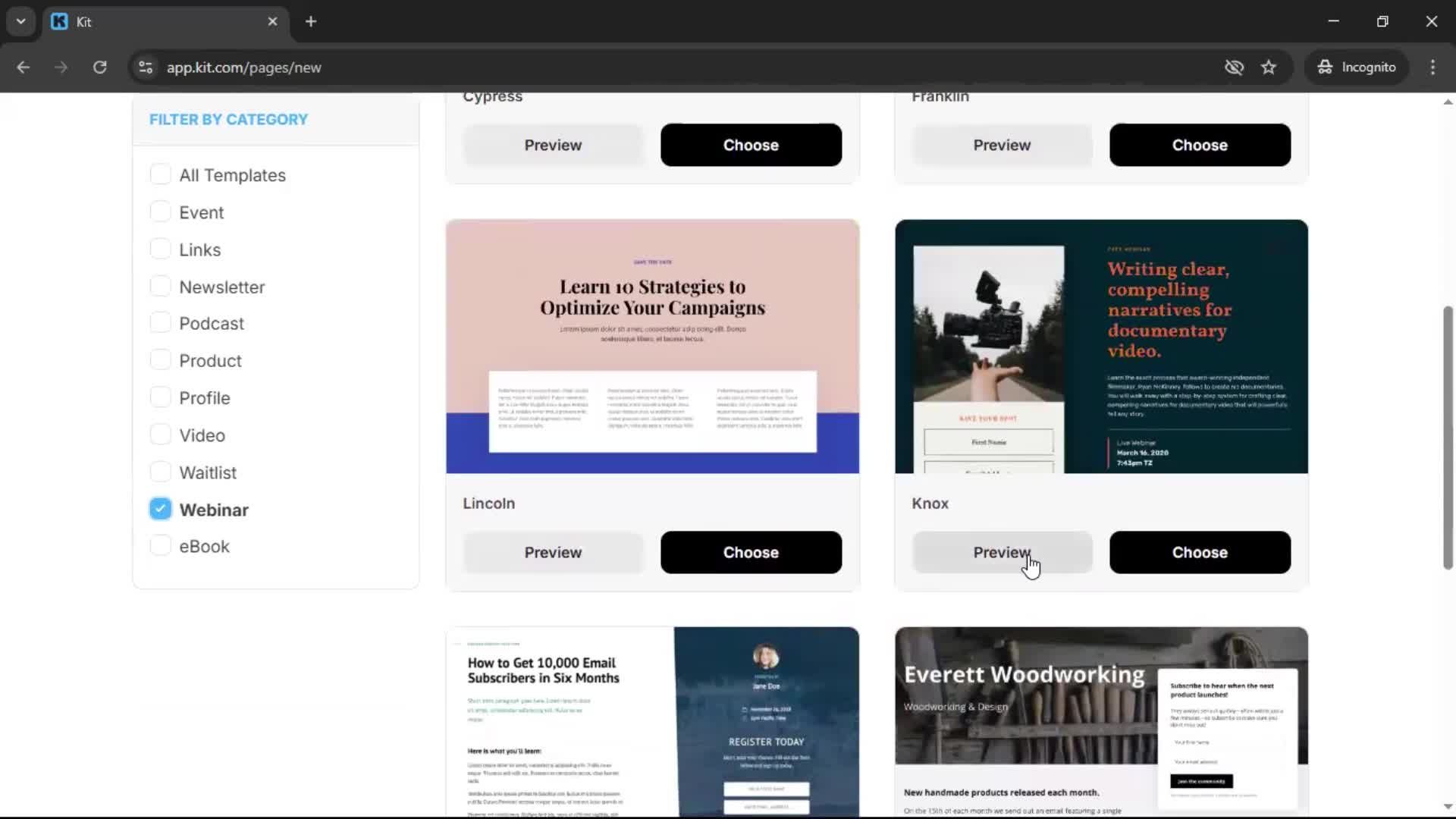
Task: Choose the Cypress template
Action: coord(750,144)
